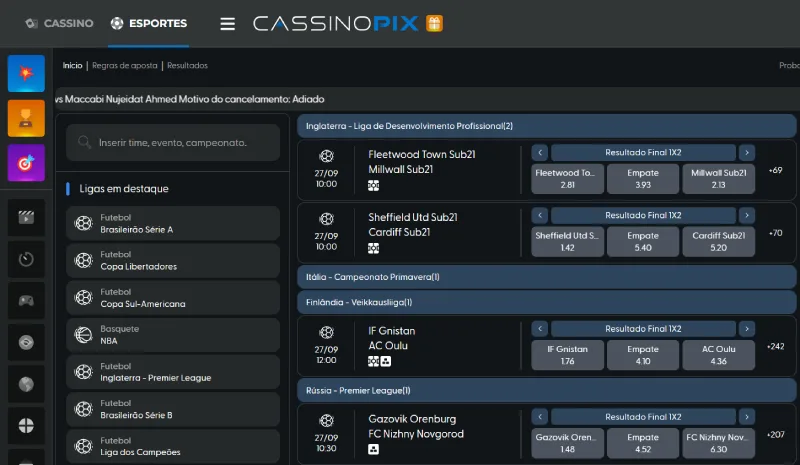This screenshot has height=465, width=800.
Task: Next market arrow for IF Gnistan match
Action: tap(747, 329)
